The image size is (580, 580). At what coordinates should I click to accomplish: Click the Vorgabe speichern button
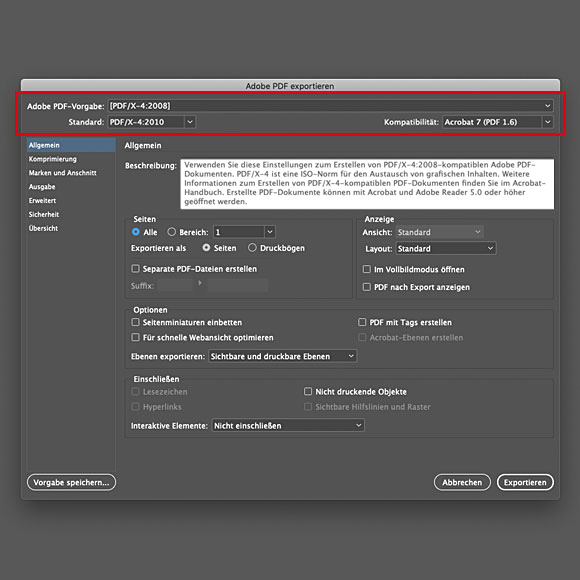click(71, 482)
